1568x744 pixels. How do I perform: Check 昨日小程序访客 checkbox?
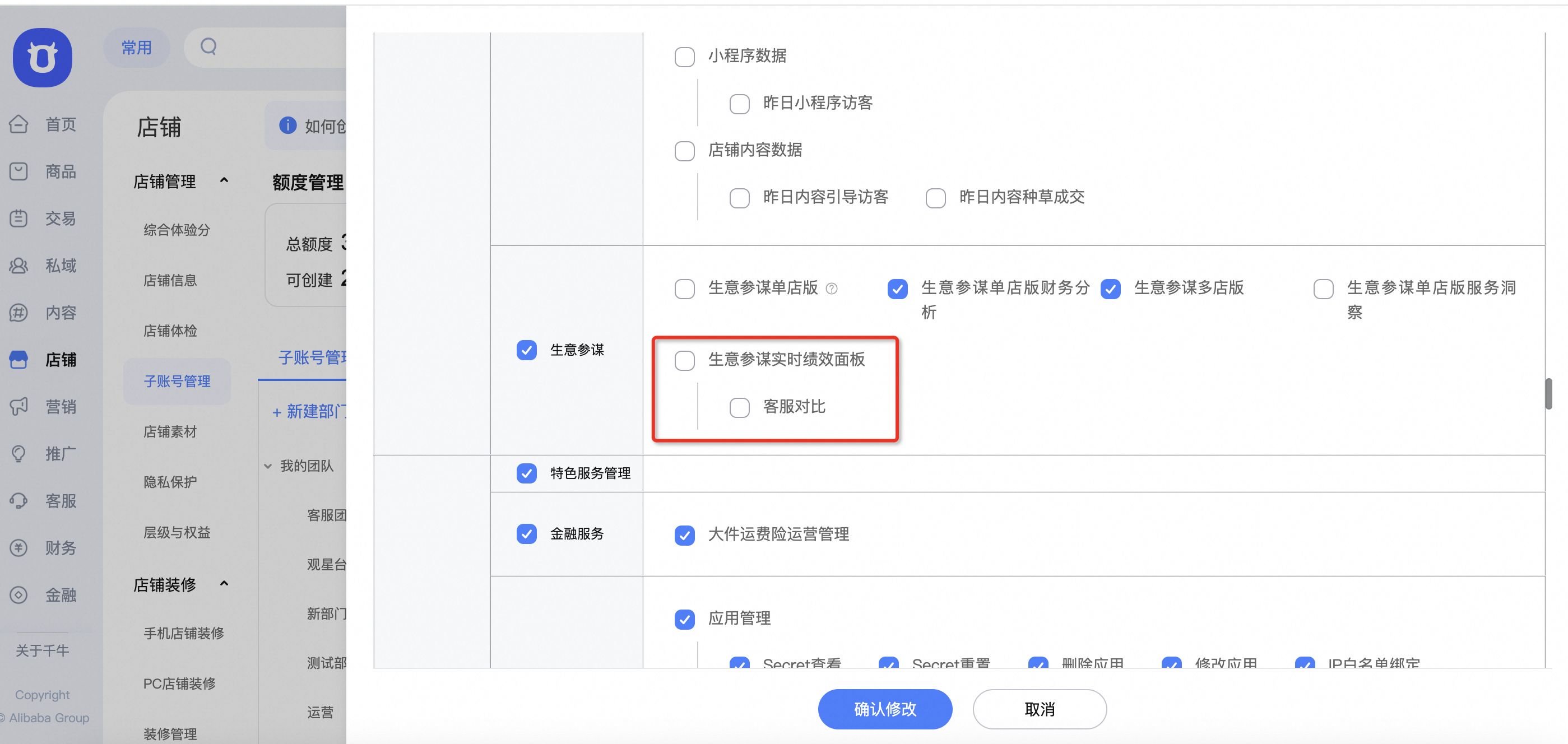click(x=740, y=104)
